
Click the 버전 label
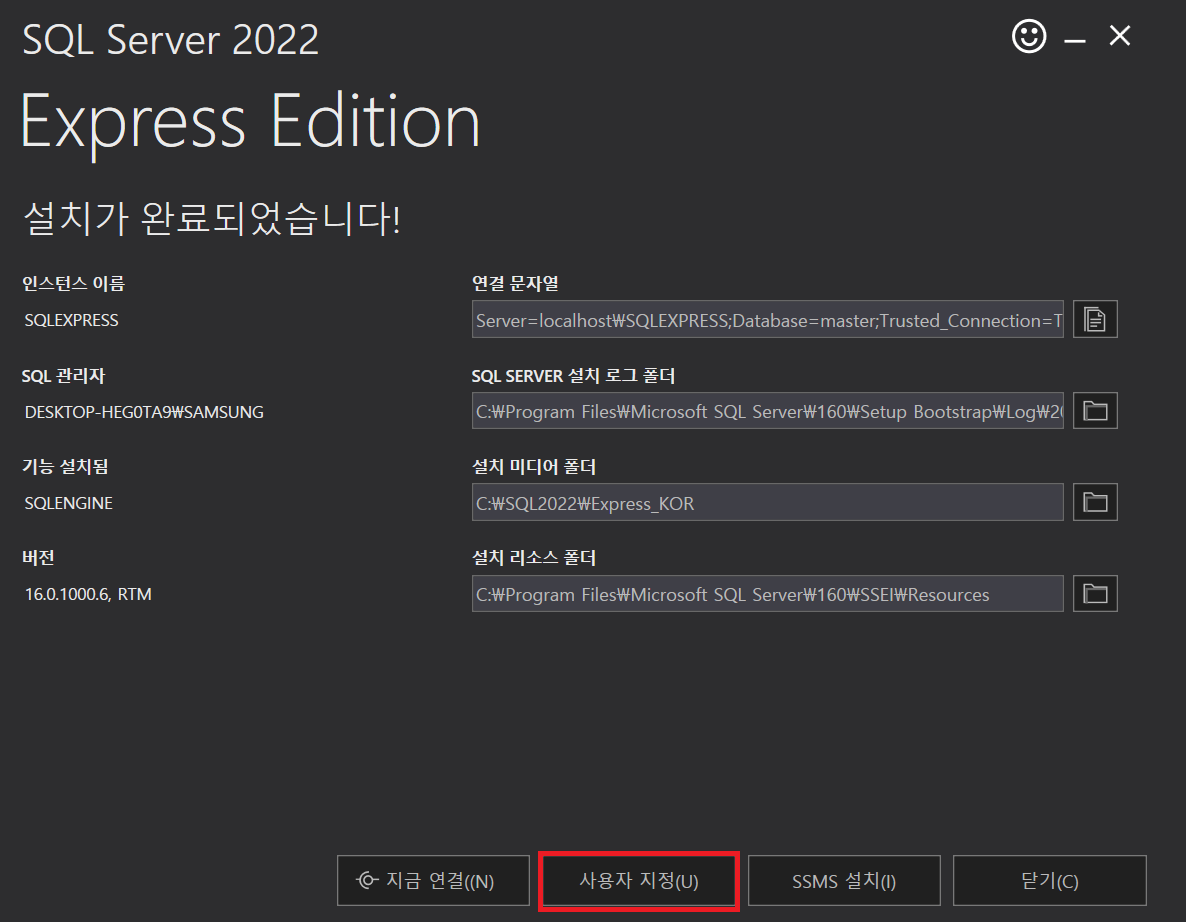click(x=39, y=558)
